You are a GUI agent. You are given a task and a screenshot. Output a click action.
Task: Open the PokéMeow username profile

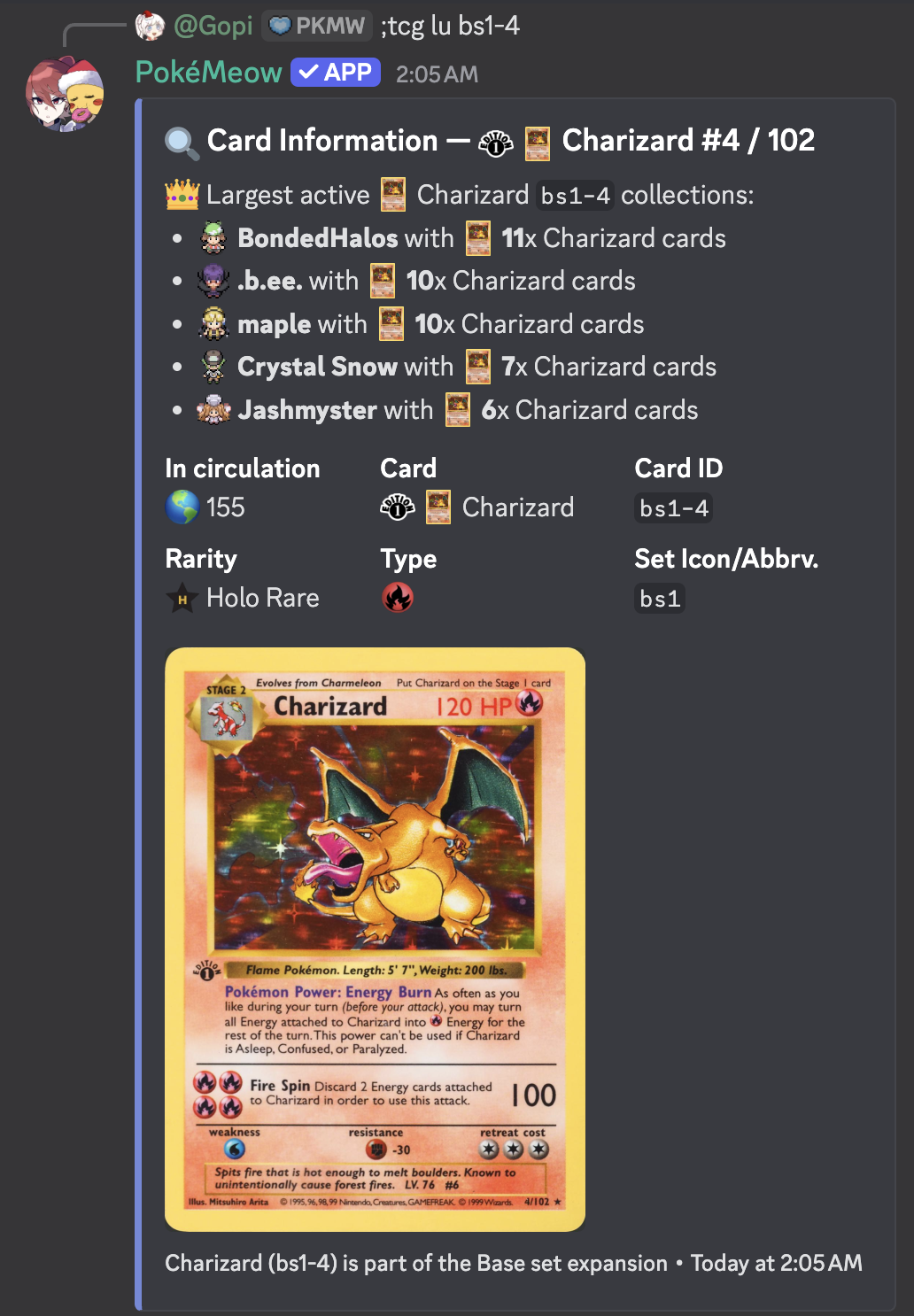[x=208, y=73]
